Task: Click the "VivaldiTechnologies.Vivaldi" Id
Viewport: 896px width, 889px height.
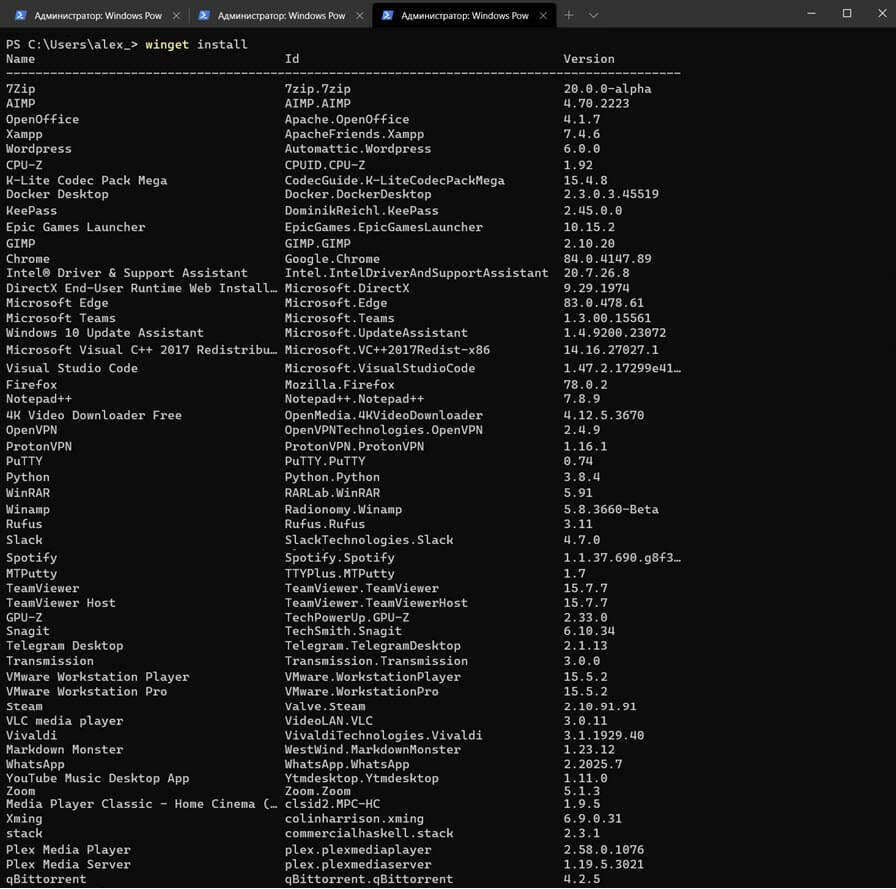Action: pyautogui.click(x=383, y=736)
